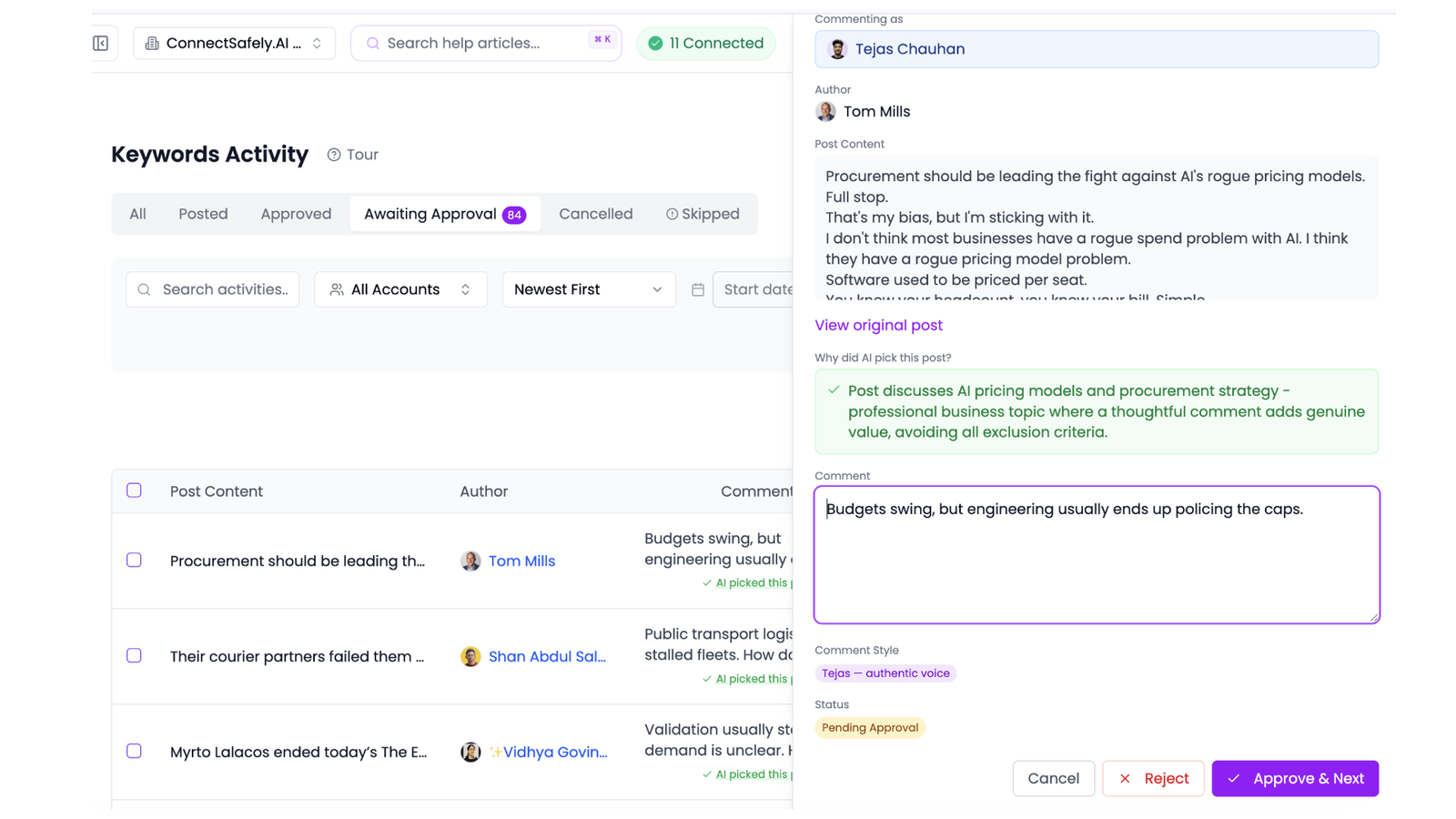Image resolution: width=1456 pixels, height=819 pixels.
Task: Click Tejas Chauhan's avatar in Commenting as
Action: (x=837, y=49)
